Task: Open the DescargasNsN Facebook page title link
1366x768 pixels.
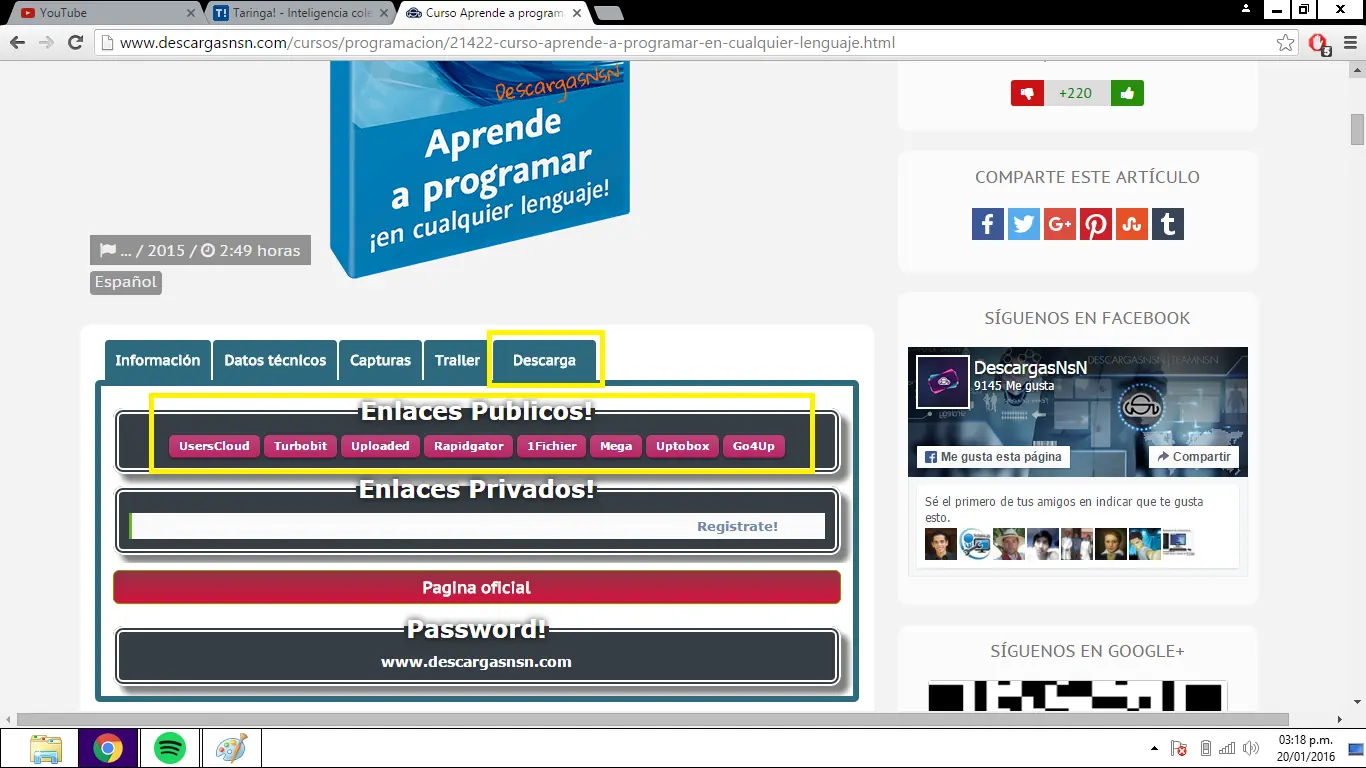Action: tap(1030, 368)
